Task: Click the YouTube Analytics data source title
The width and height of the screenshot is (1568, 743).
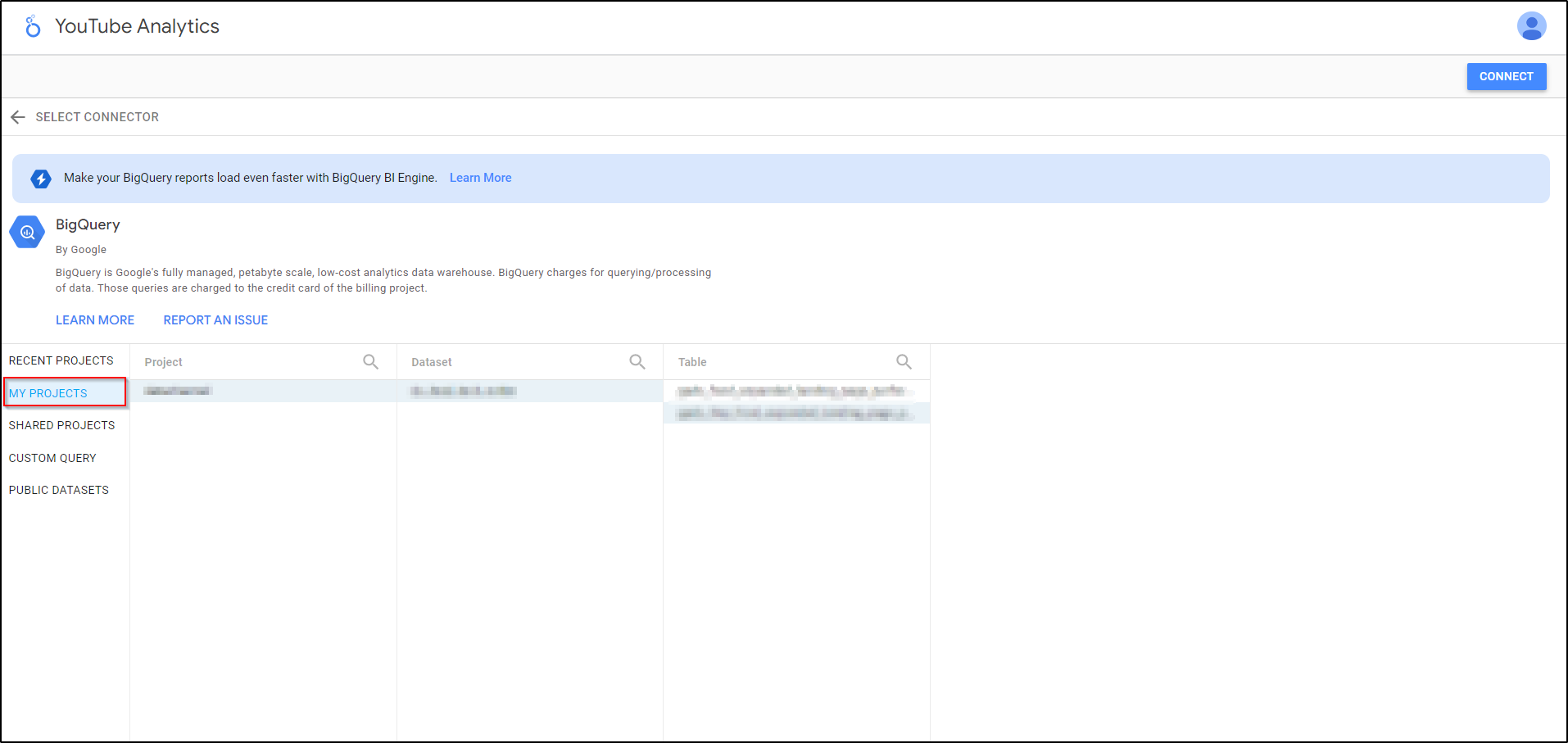Action: click(x=137, y=26)
